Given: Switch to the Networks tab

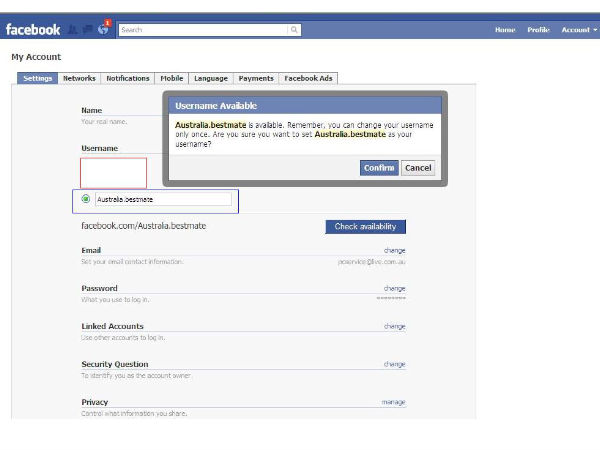Looking at the screenshot, I should click(79, 78).
